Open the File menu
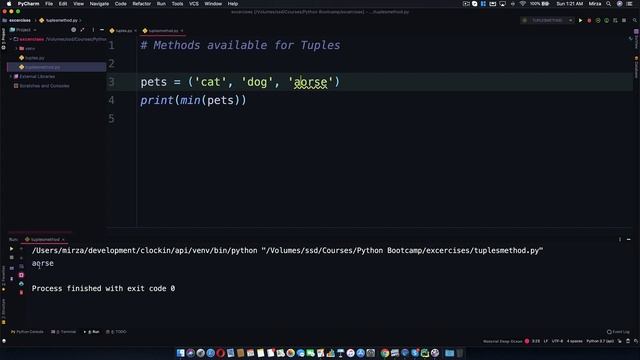The image size is (640, 360). 49,4
